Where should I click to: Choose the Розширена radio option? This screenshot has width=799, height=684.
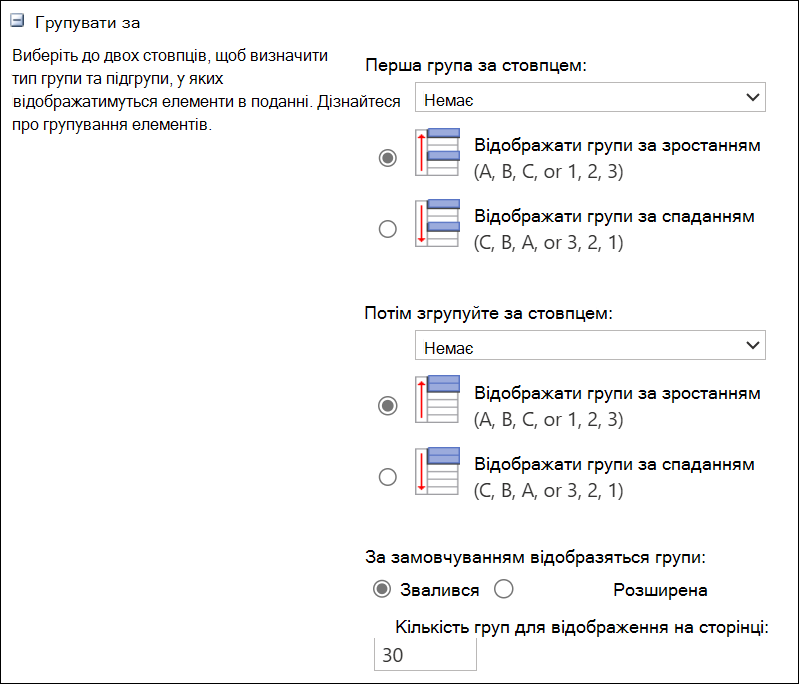tap(503, 589)
